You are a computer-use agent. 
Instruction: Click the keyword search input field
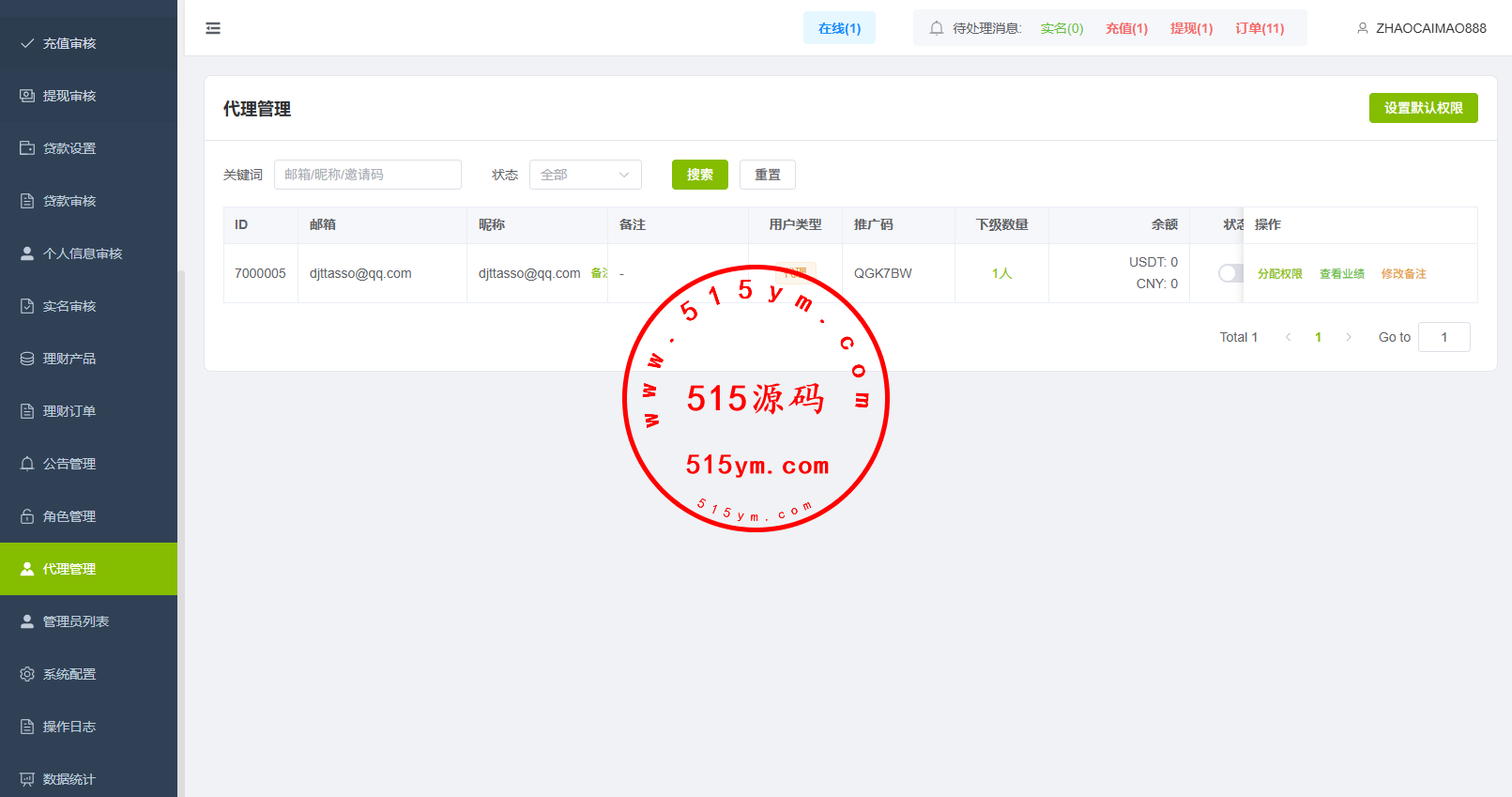pos(367,175)
